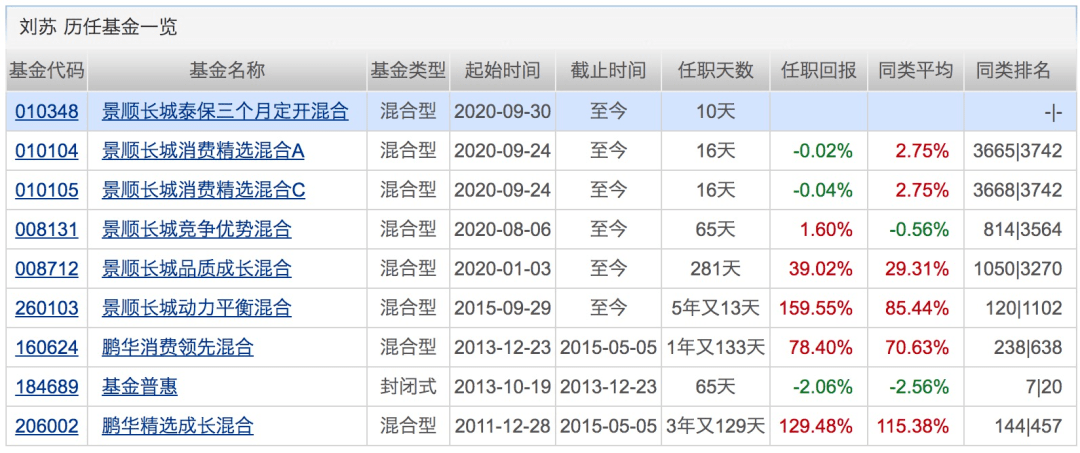Click the 同类排名 column header
Screen dimensions: 1080x453
coord(1013,71)
